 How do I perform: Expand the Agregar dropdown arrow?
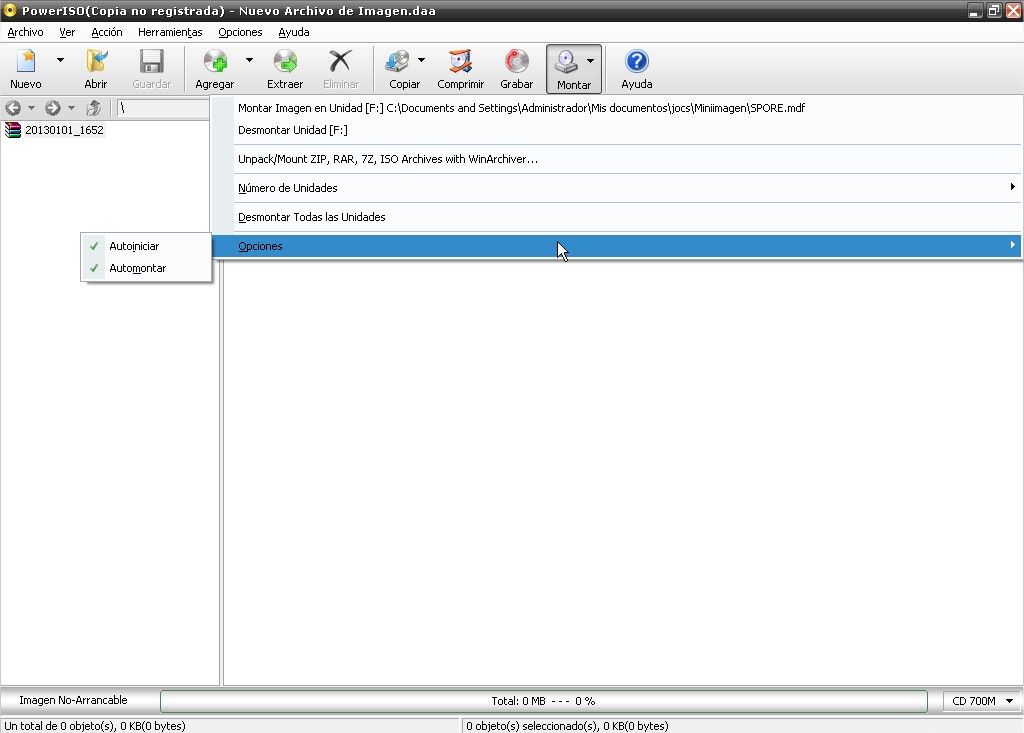click(249, 60)
